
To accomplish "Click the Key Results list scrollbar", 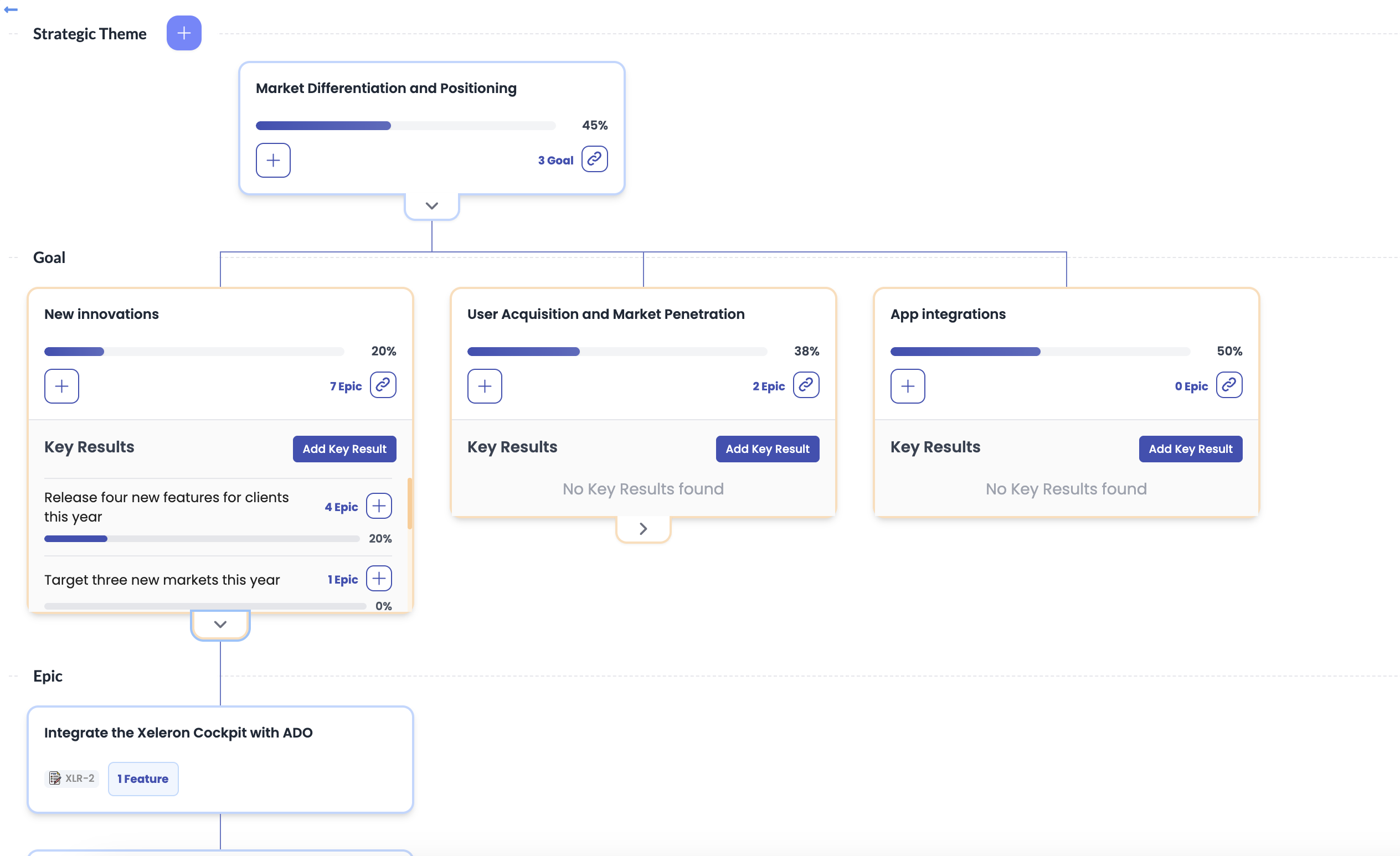I will click(x=410, y=504).
